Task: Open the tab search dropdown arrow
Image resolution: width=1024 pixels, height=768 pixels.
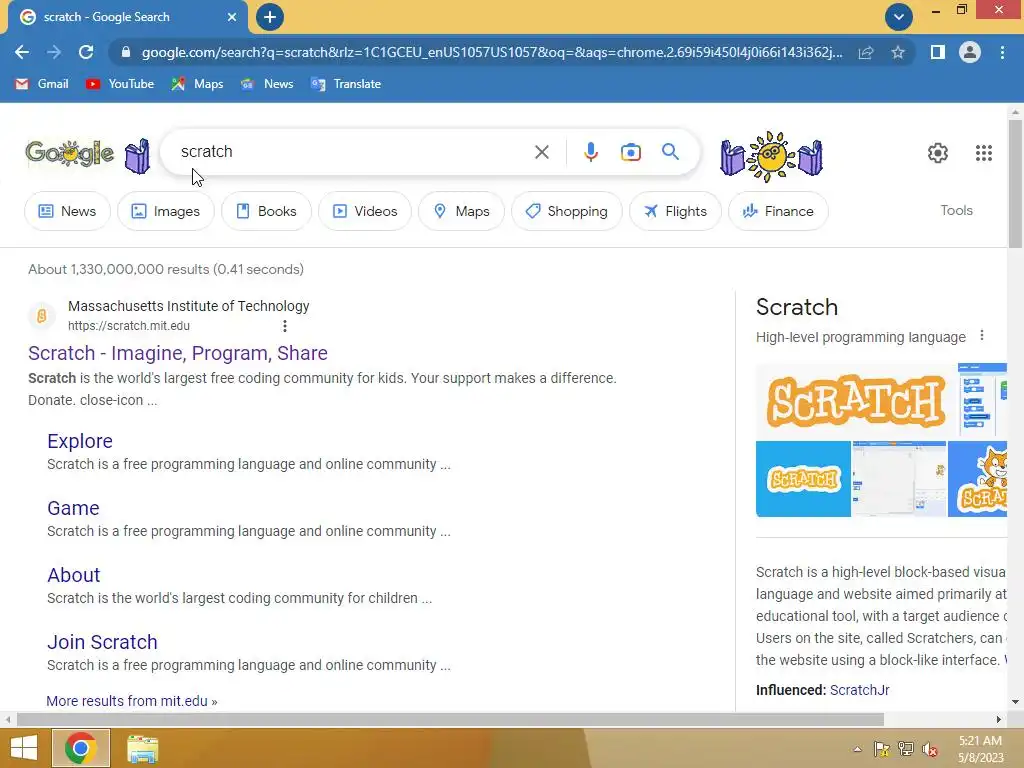Action: point(899,17)
